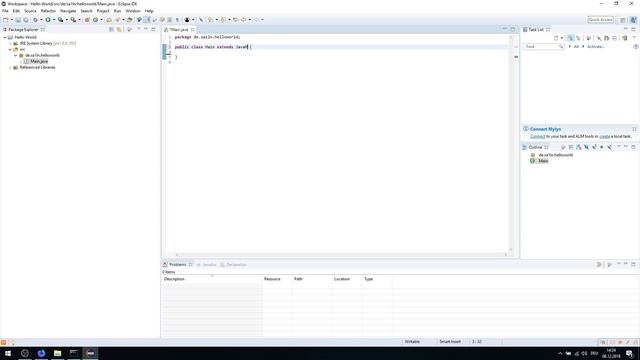Click the New wizard toolbar icon

(x=6, y=20)
